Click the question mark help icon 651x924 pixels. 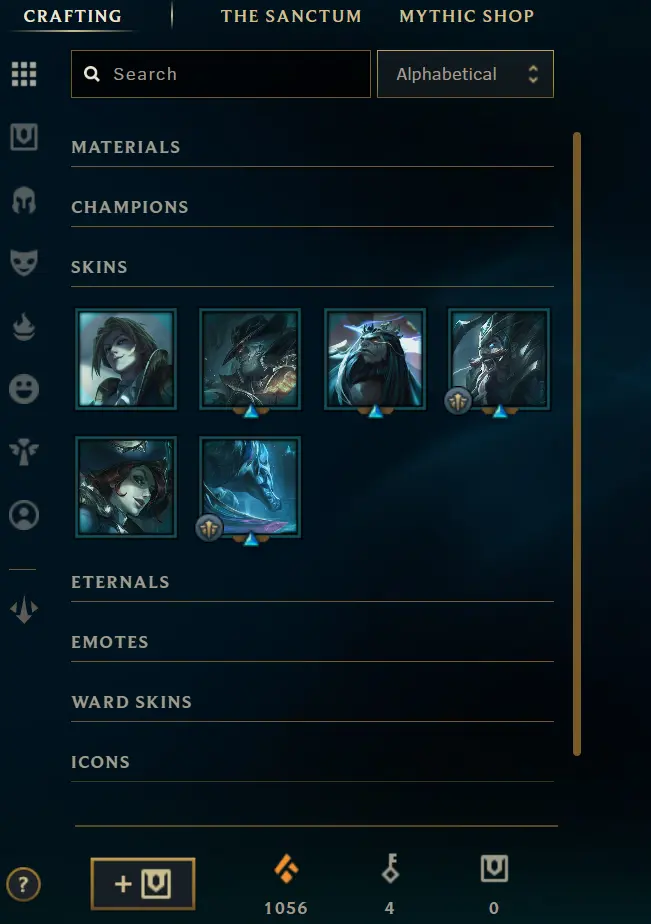tap(24, 885)
